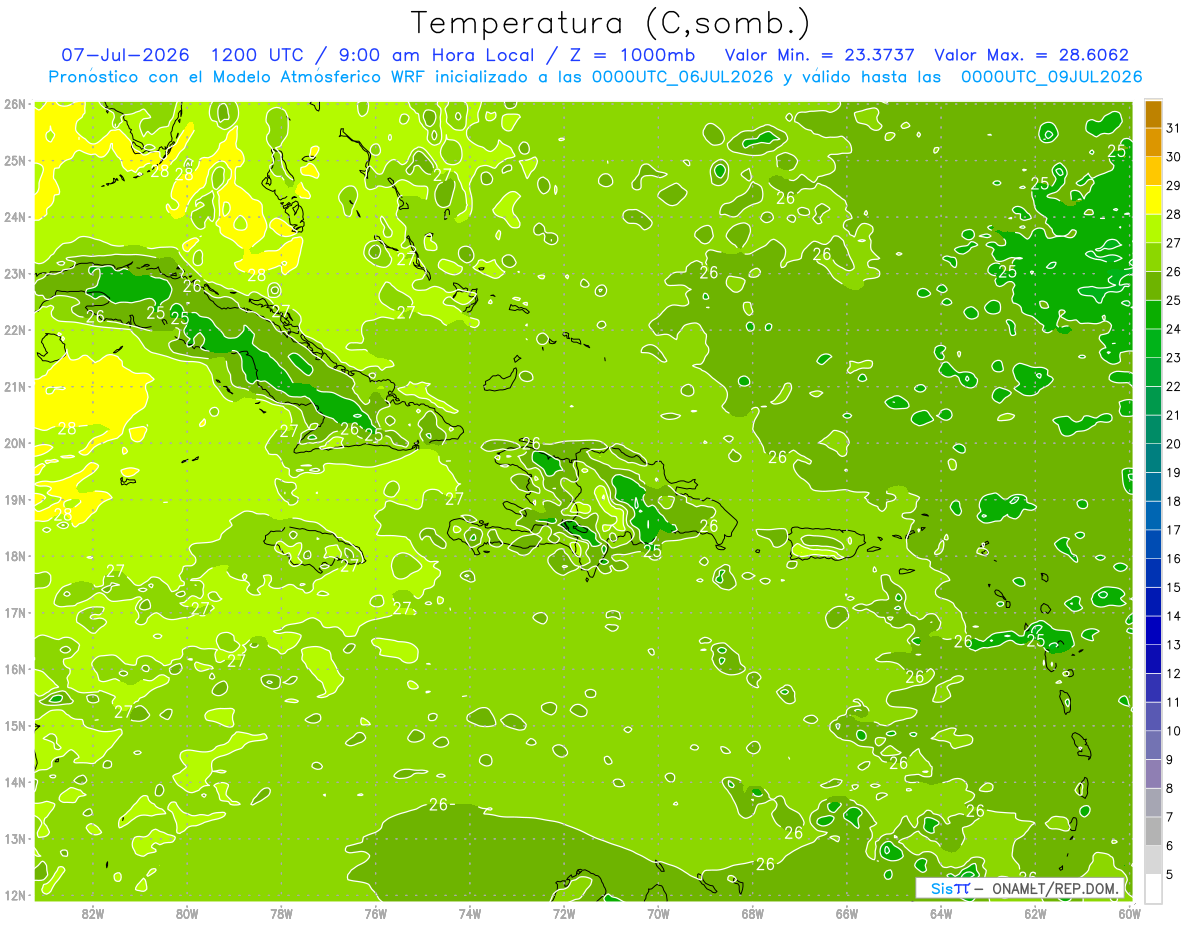
Task: Pick the white legend swatch below 5
Action: point(1153,888)
